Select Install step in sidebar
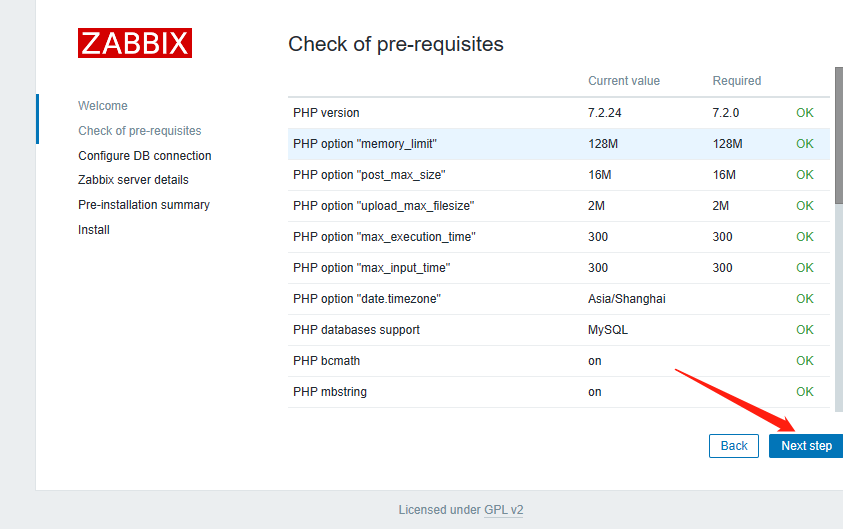 pyautogui.click(x=94, y=230)
